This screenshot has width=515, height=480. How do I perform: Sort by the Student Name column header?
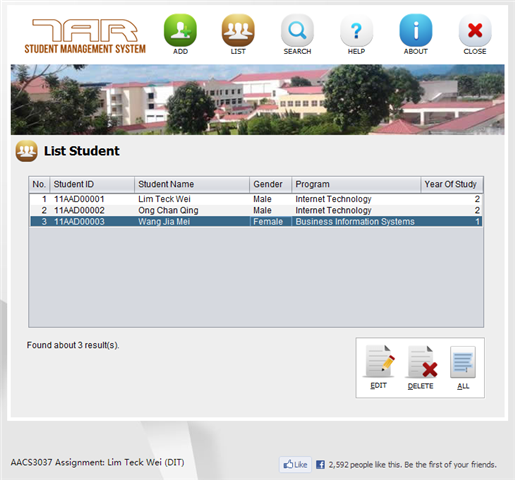pyautogui.click(x=192, y=184)
